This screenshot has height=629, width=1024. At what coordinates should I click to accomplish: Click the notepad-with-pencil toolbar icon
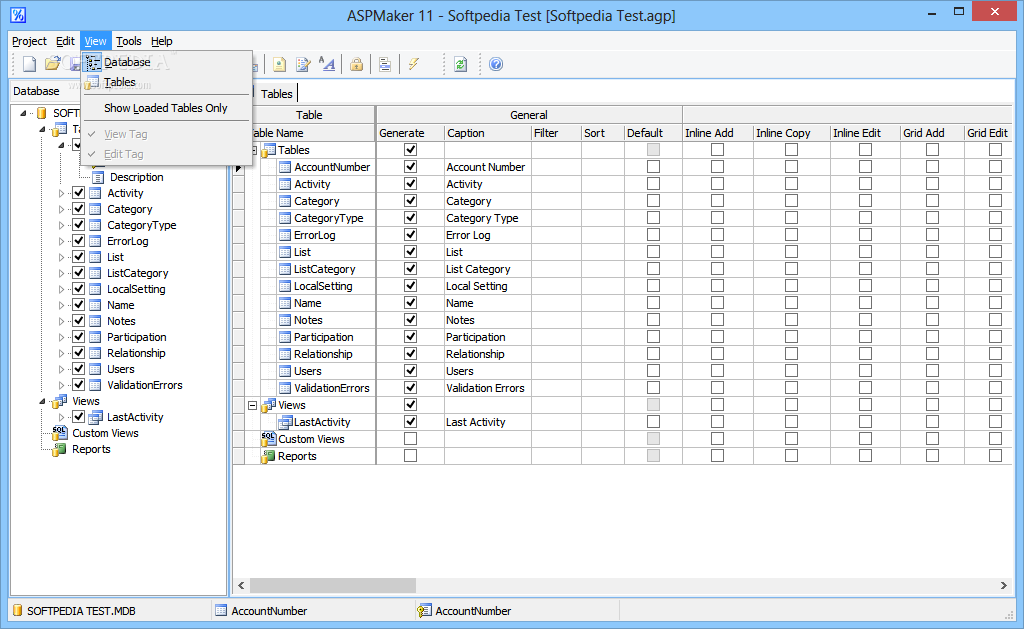click(x=304, y=64)
